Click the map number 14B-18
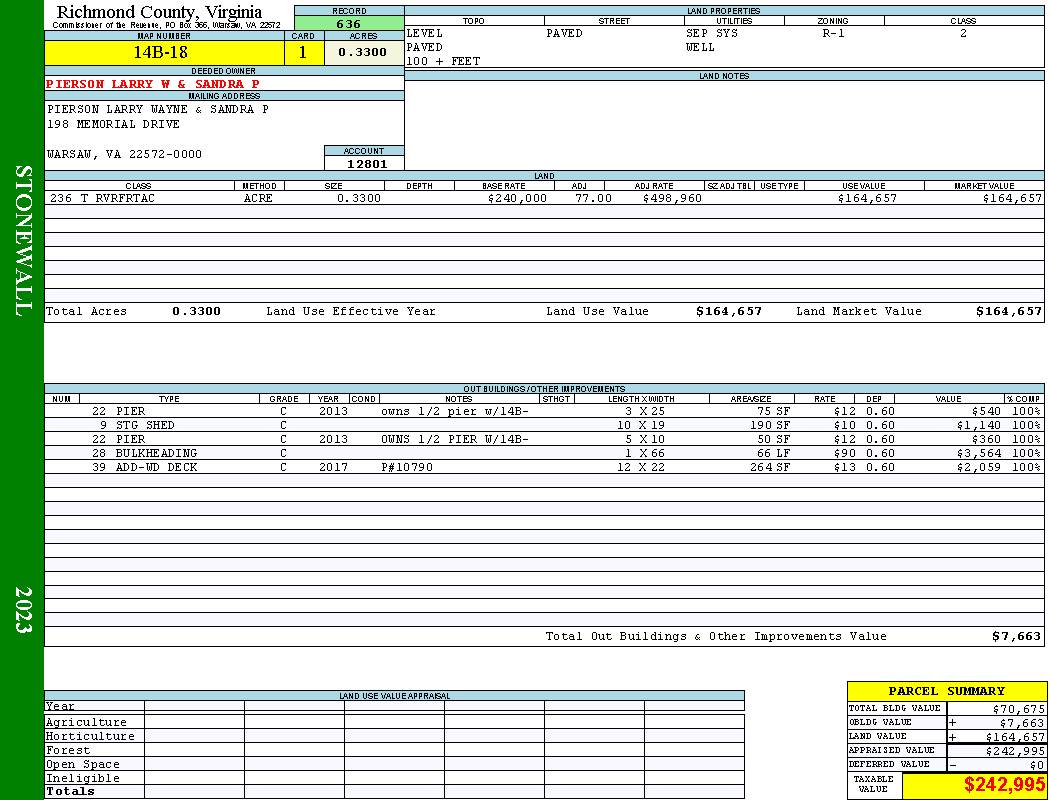This screenshot has width=1050, height=800. point(161,52)
